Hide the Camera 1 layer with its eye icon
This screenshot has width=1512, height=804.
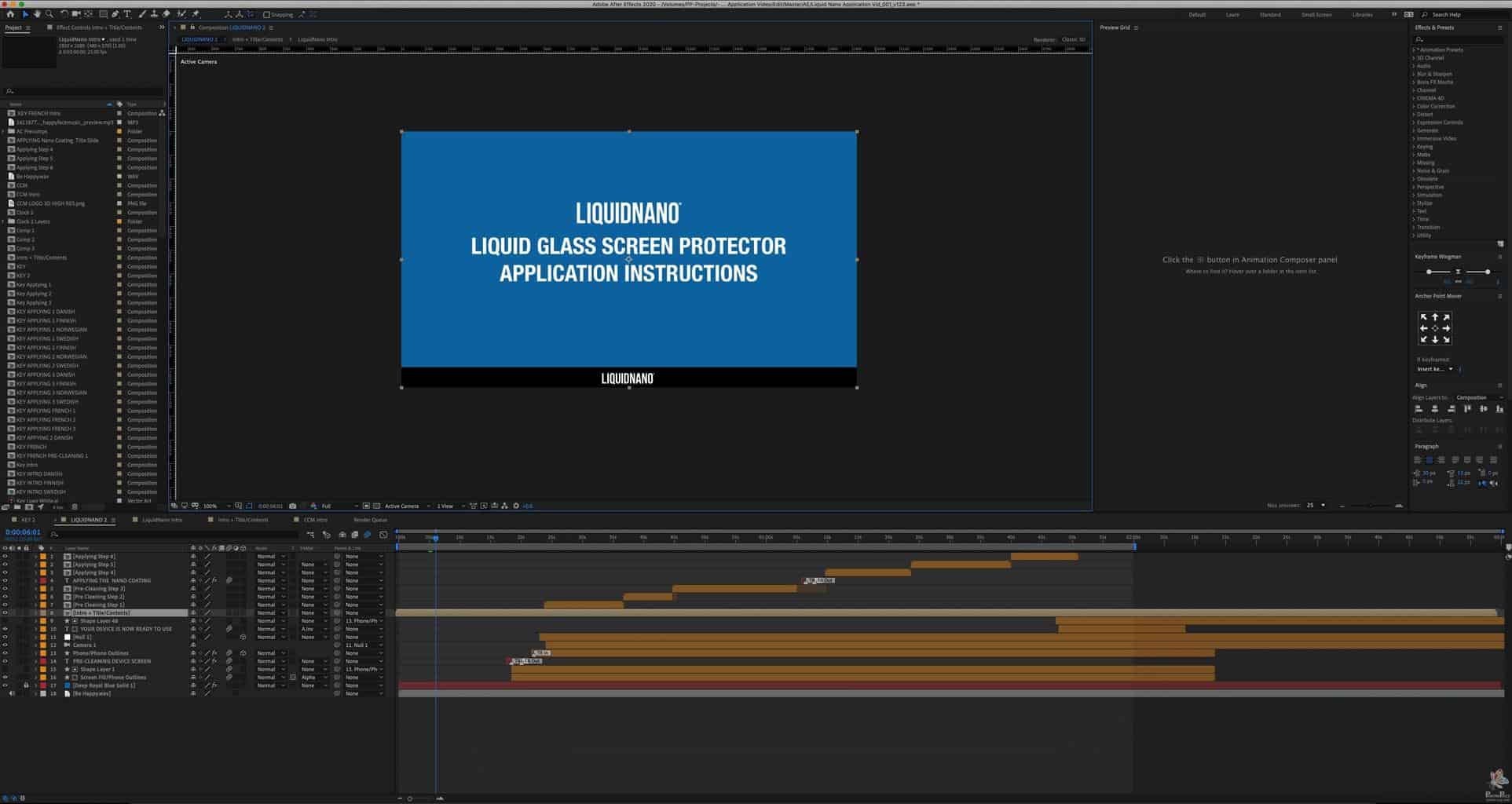coord(5,645)
